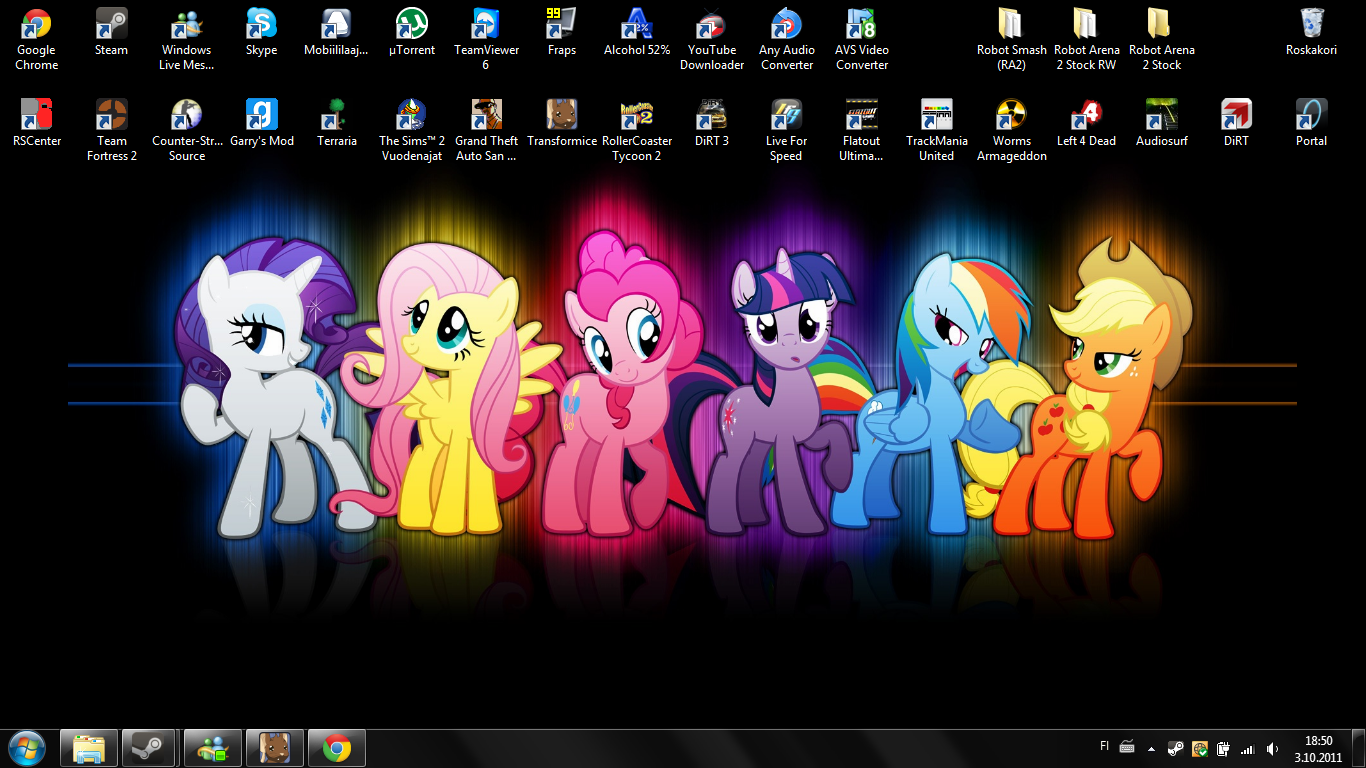Click the orange globe security tray icon
The height and width of the screenshot is (768, 1366).
(1200, 748)
